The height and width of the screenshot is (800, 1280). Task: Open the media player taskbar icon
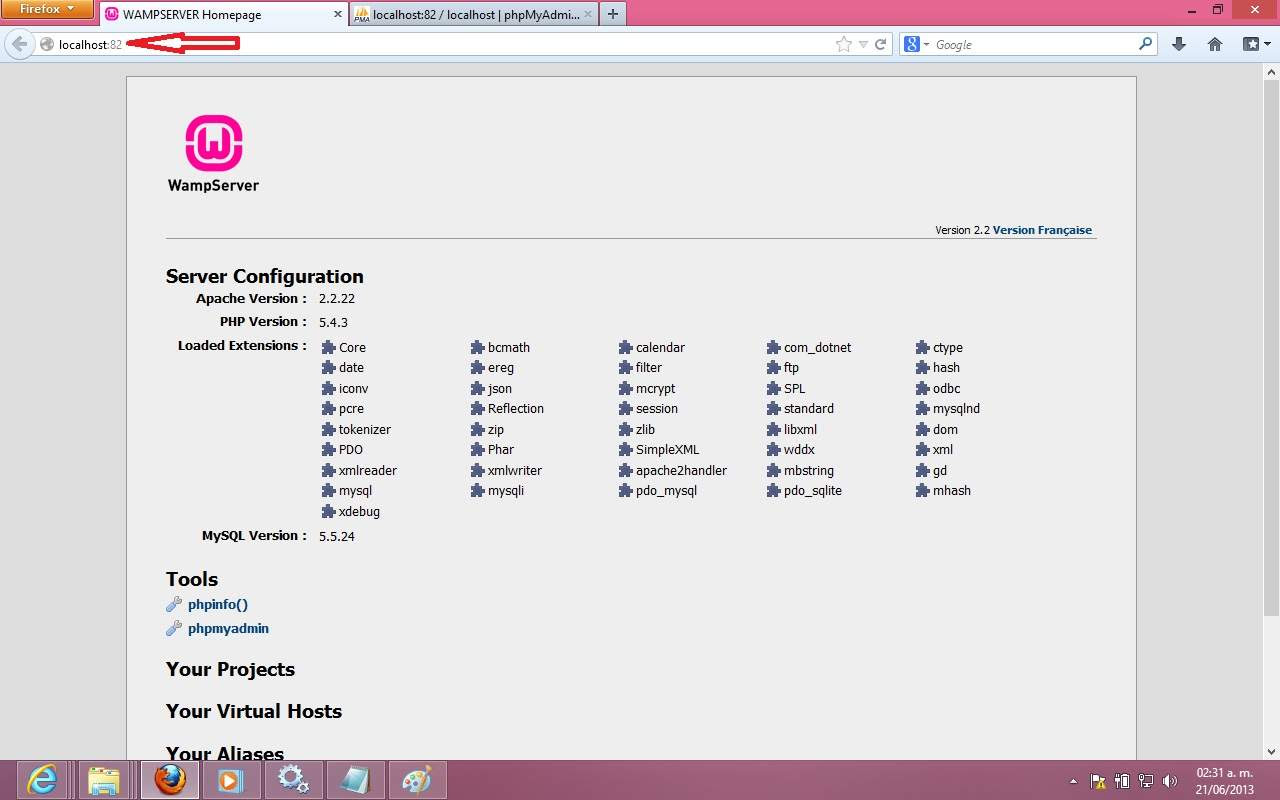(x=231, y=779)
